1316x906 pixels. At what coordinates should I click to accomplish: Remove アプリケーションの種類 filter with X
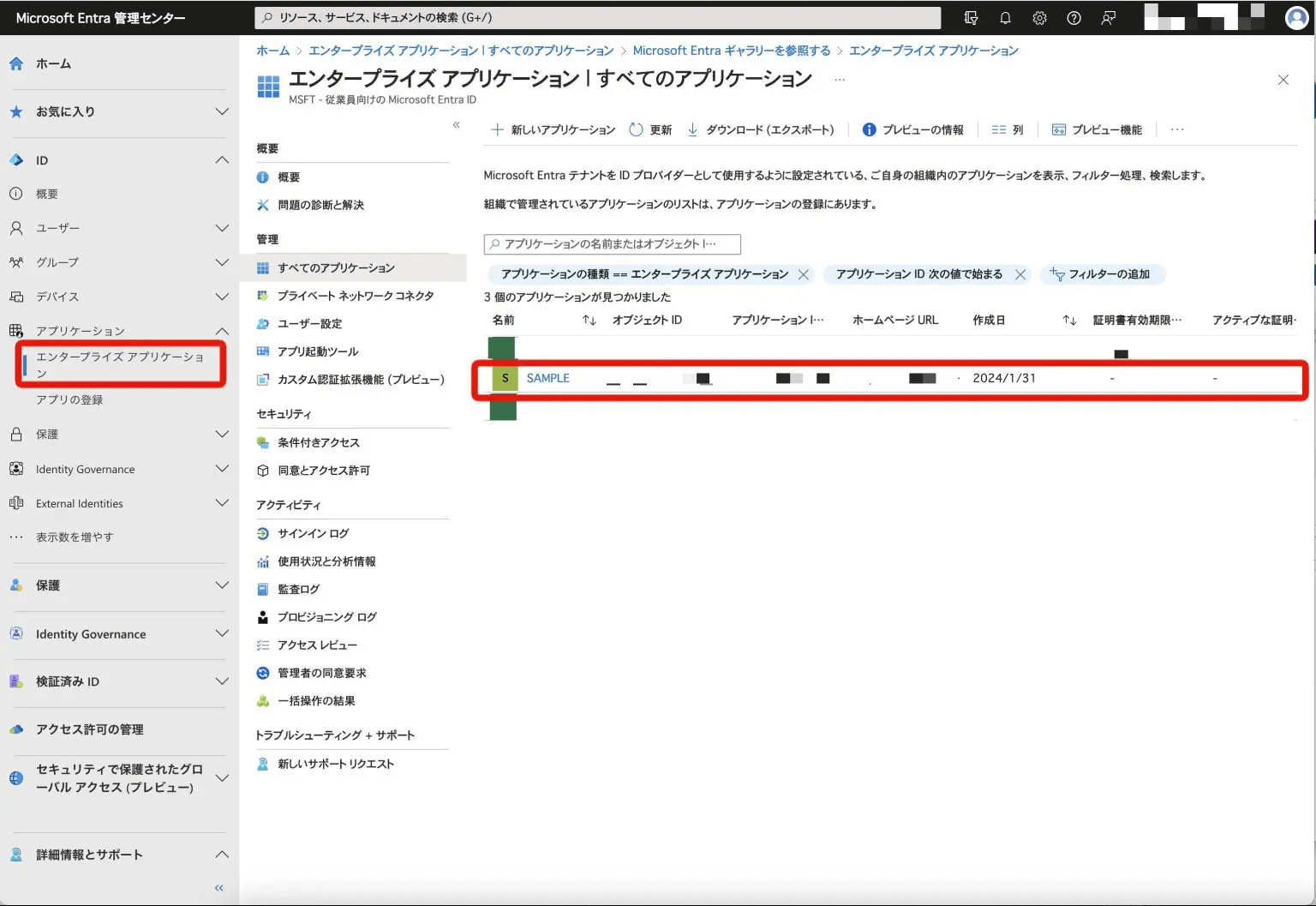[x=804, y=274]
